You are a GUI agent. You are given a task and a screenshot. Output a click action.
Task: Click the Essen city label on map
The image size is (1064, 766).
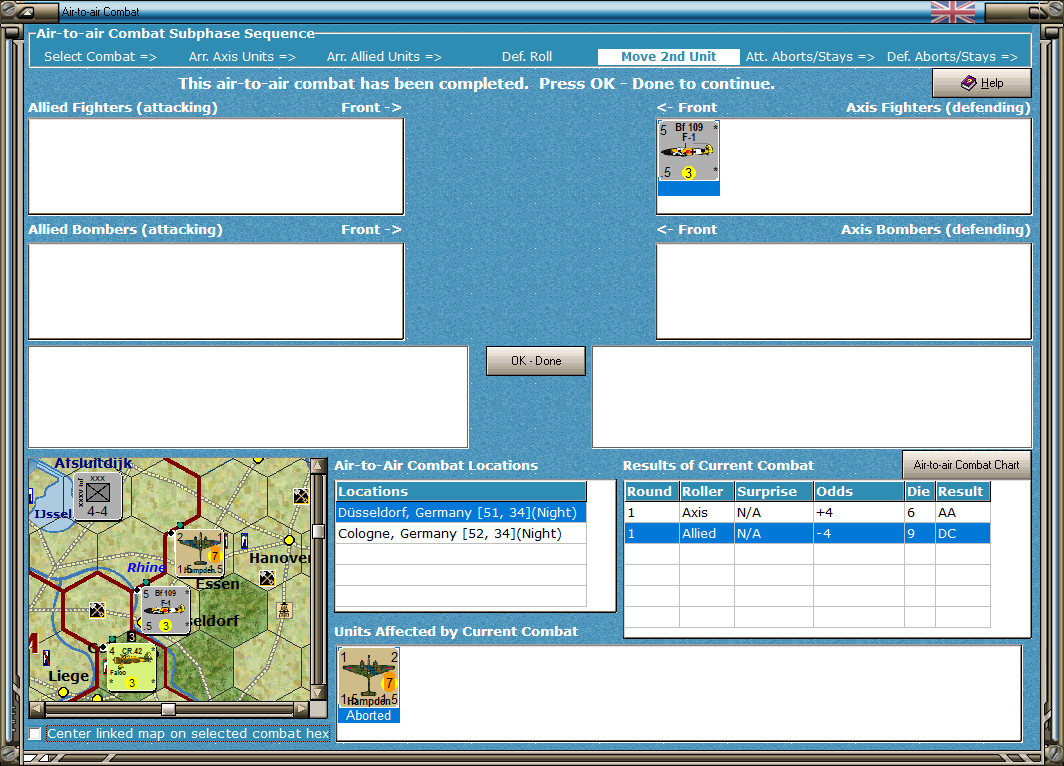pyautogui.click(x=218, y=583)
